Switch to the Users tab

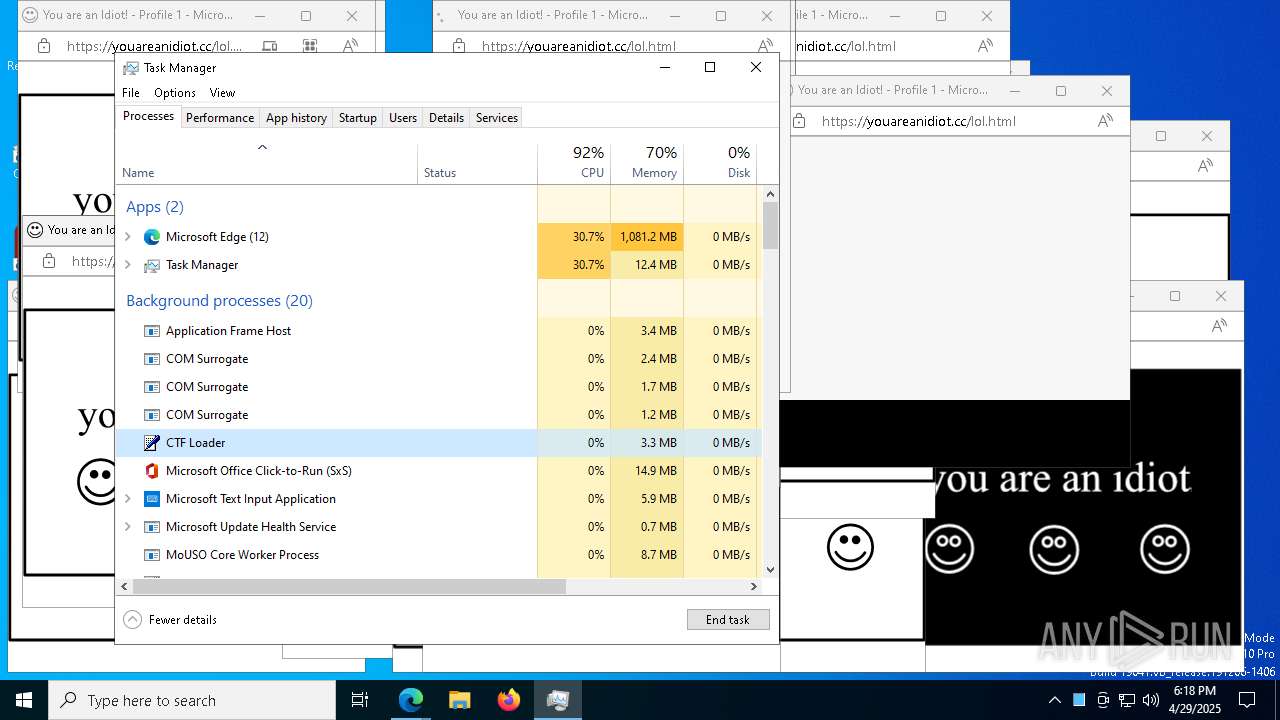(403, 118)
